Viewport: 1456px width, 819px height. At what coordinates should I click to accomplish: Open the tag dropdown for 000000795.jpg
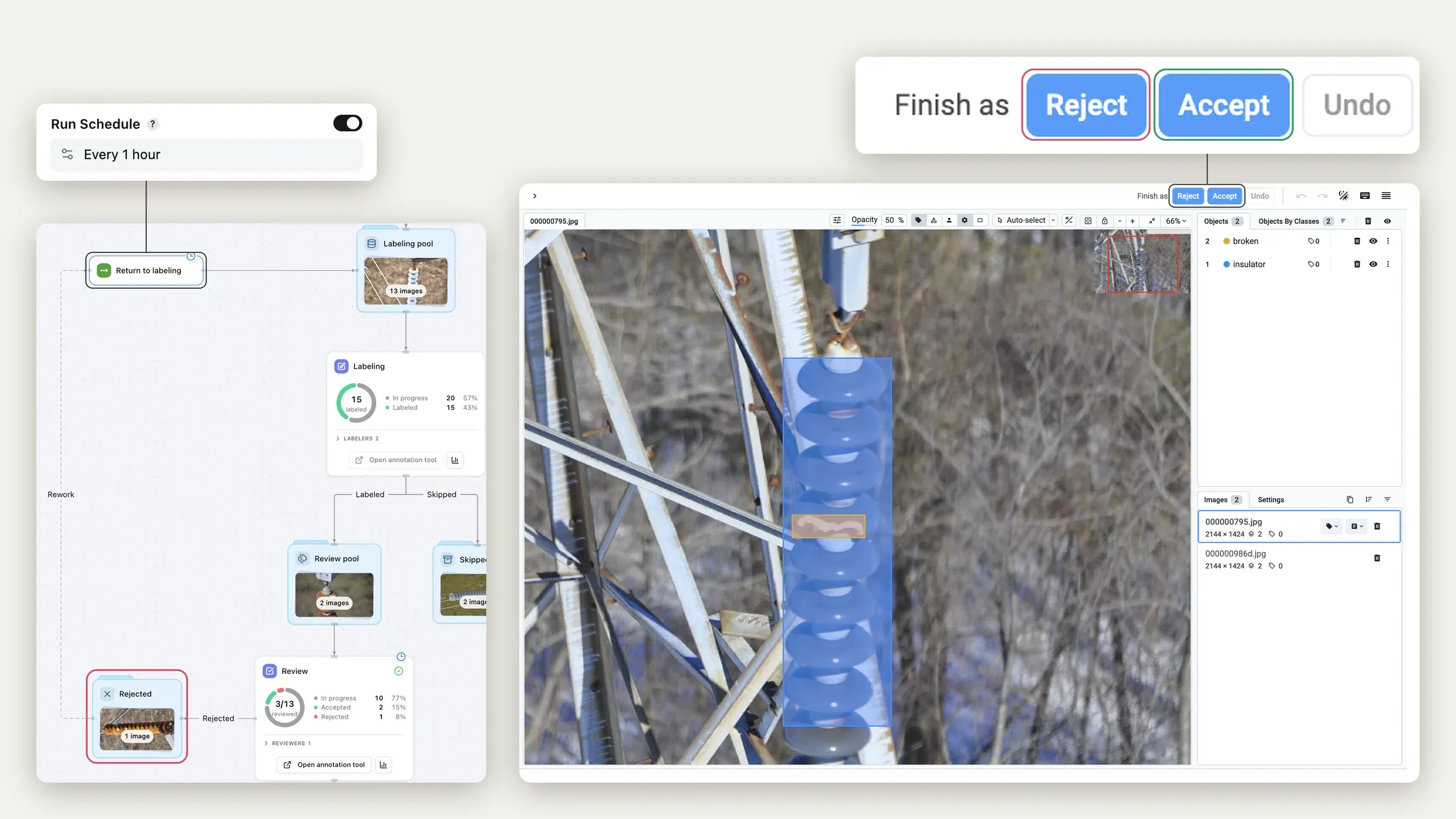pos(1332,526)
